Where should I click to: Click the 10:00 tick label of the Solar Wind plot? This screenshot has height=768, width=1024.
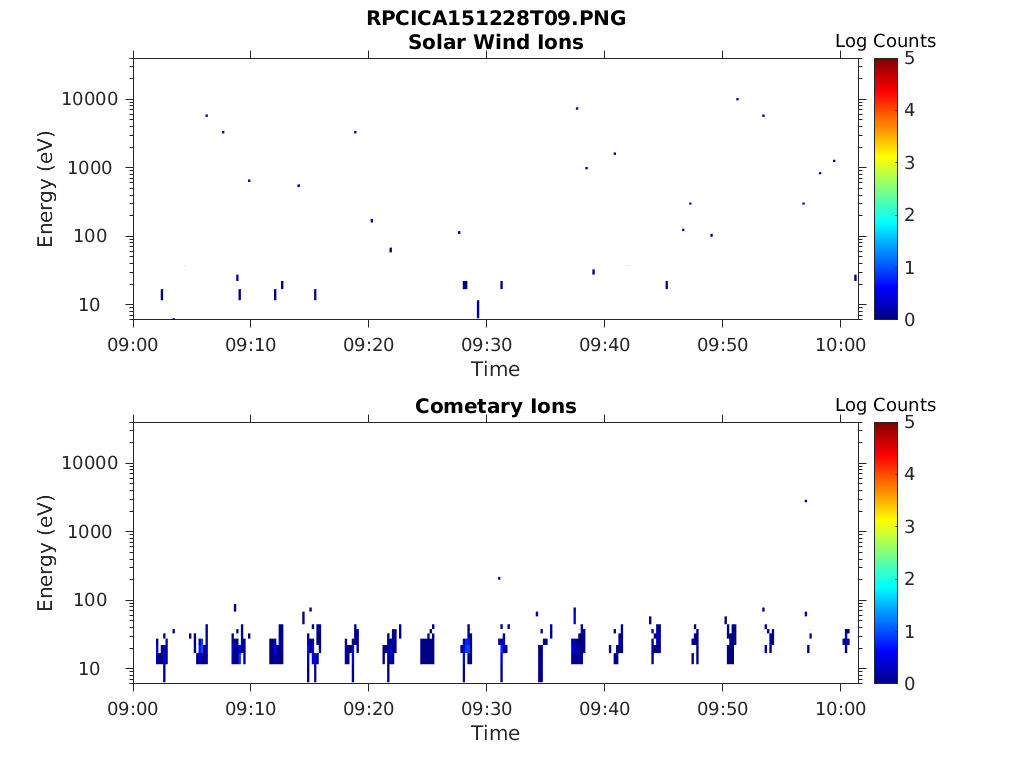(x=840, y=345)
